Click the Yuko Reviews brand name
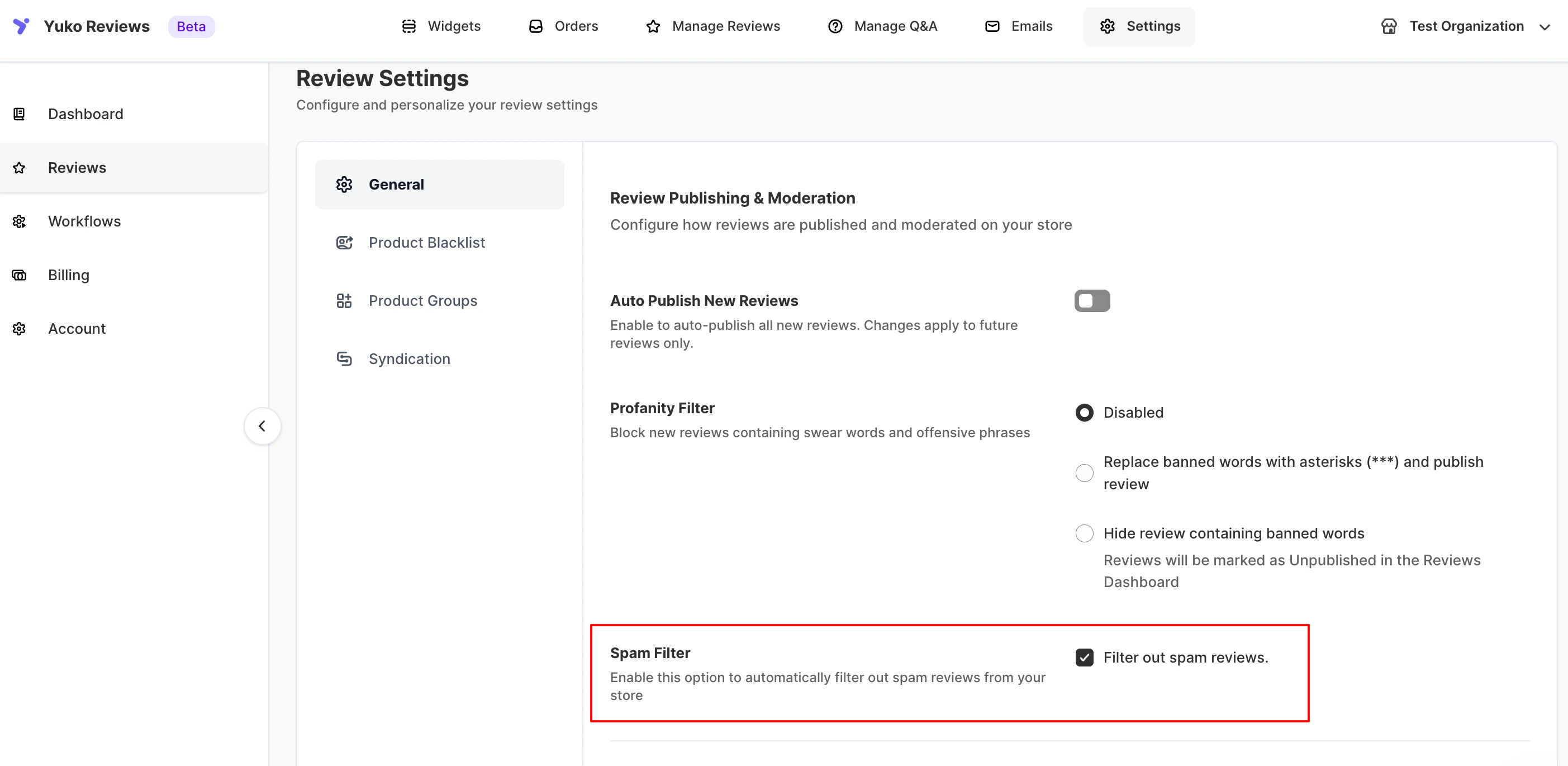 (x=97, y=26)
